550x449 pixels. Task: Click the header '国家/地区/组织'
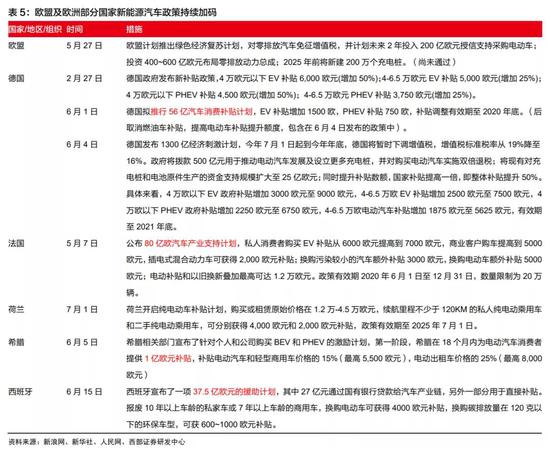[35, 29]
